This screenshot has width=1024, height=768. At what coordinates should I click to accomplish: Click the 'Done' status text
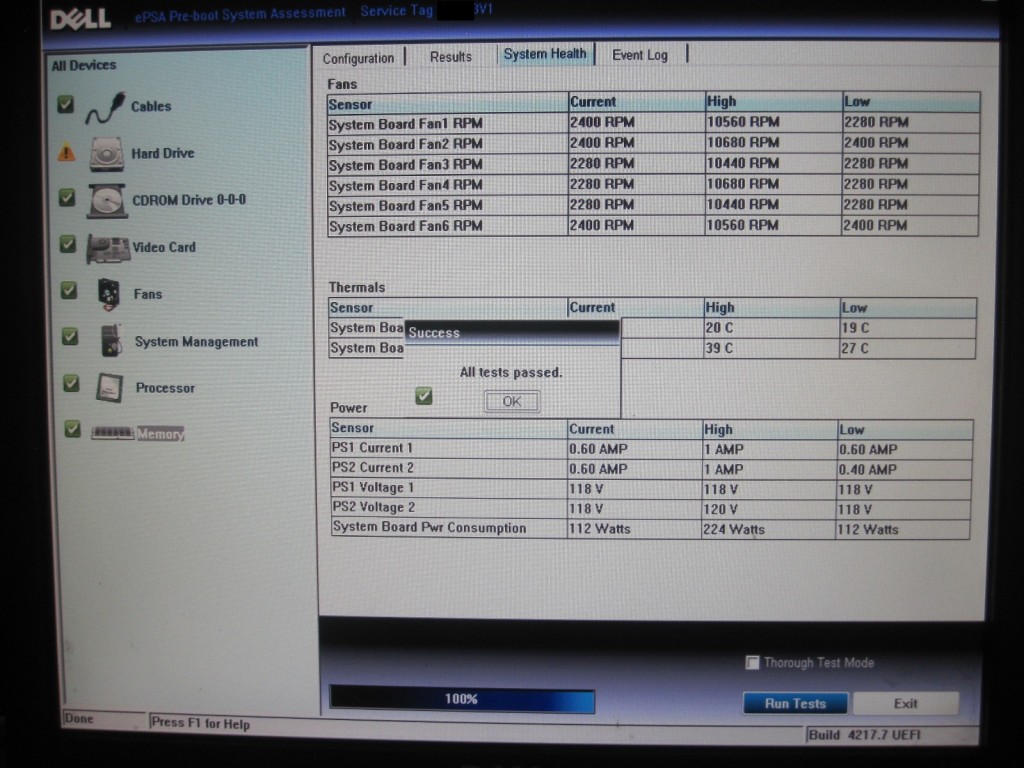tap(79, 718)
